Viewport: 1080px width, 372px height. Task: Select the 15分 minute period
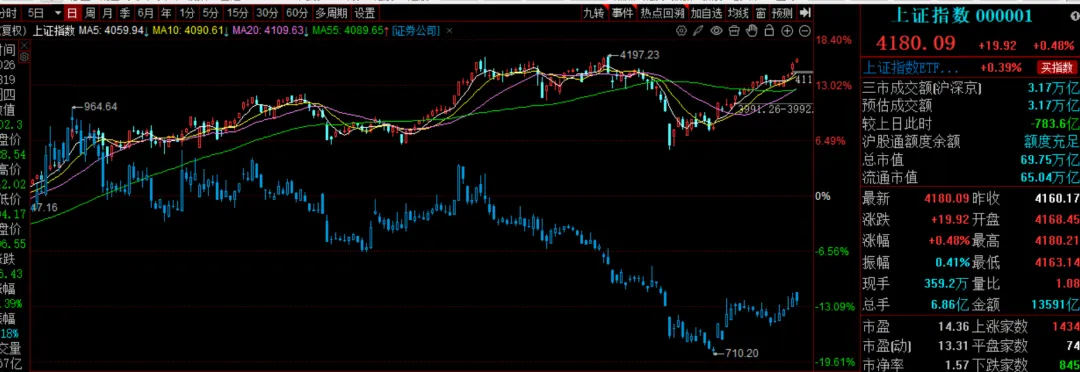238,13
